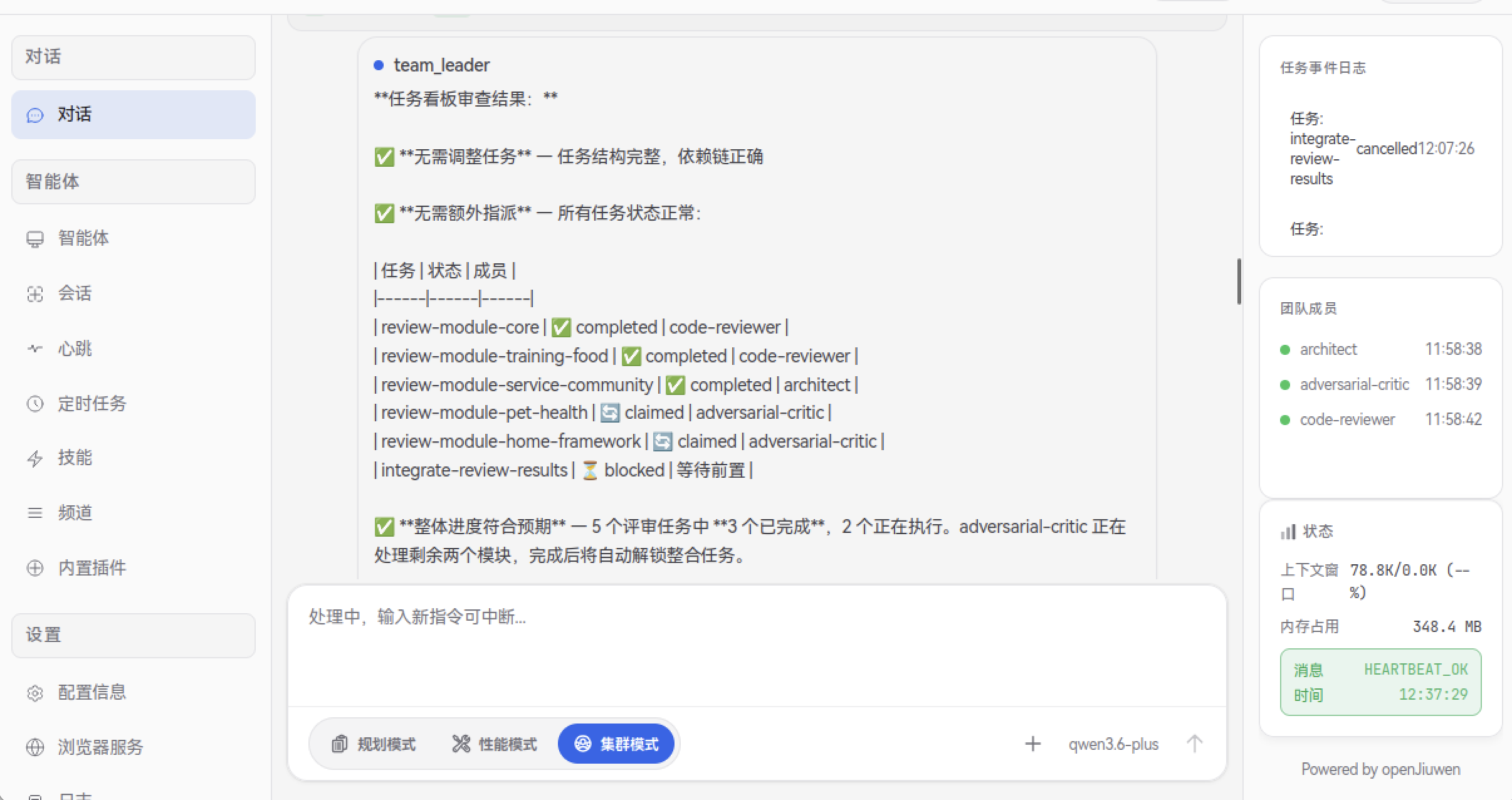
Task: Open the 心跳 heartbeat page
Action: 134,349
